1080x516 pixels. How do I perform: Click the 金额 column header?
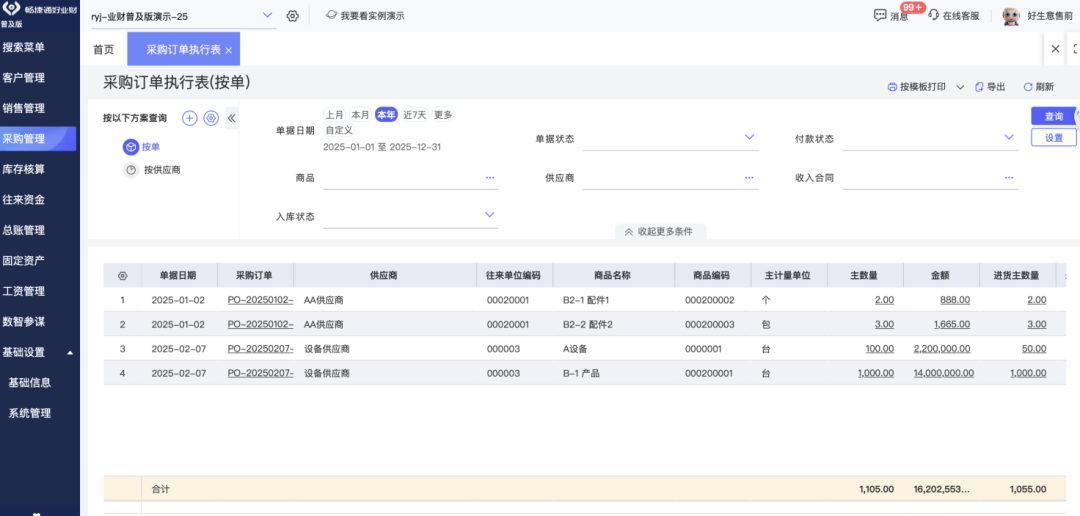[940, 275]
